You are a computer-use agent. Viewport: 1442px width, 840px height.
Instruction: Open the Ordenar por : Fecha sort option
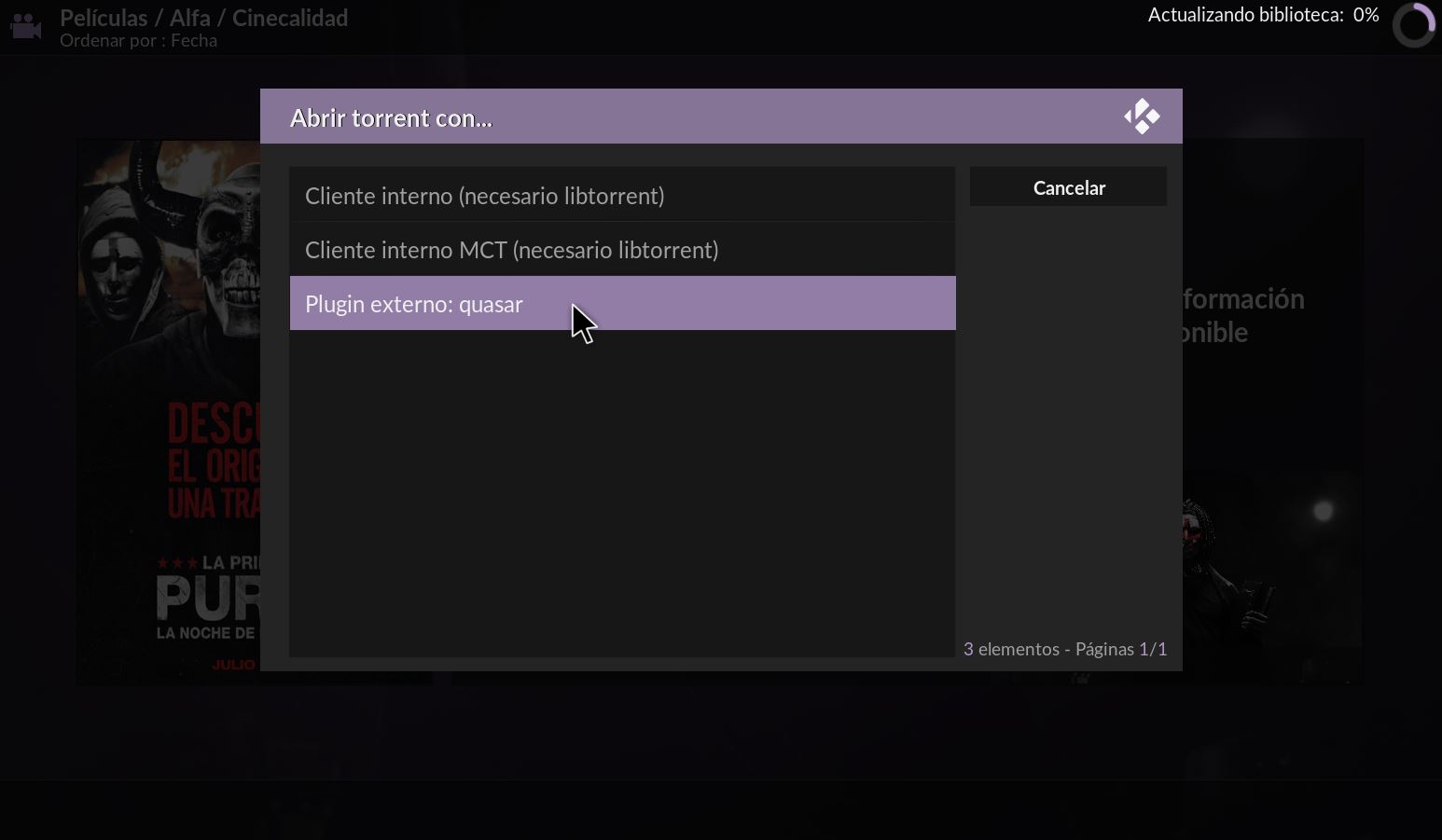138,41
